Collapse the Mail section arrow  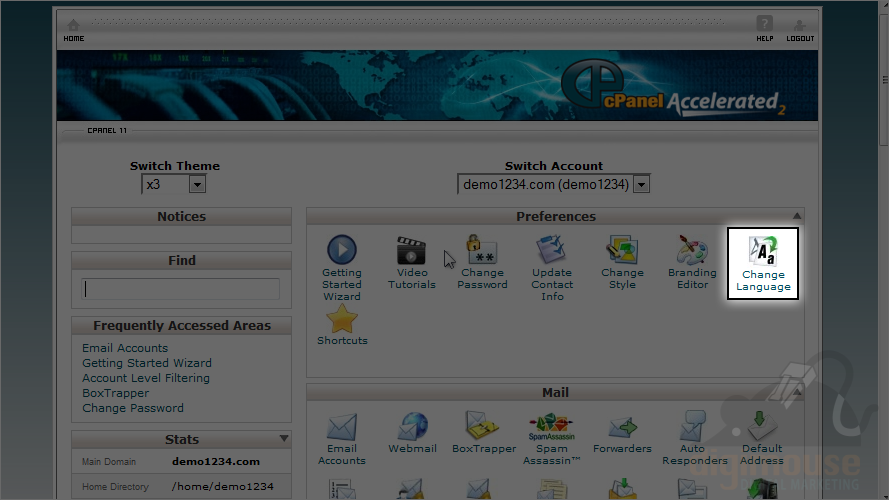click(x=797, y=392)
